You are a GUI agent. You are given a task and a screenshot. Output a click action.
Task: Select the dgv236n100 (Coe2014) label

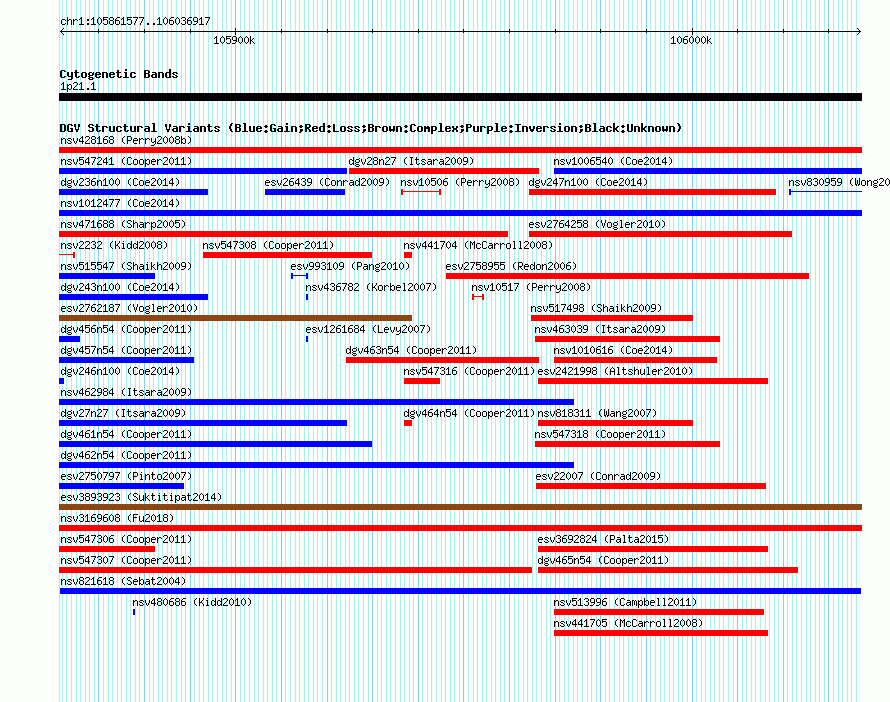pos(120,182)
